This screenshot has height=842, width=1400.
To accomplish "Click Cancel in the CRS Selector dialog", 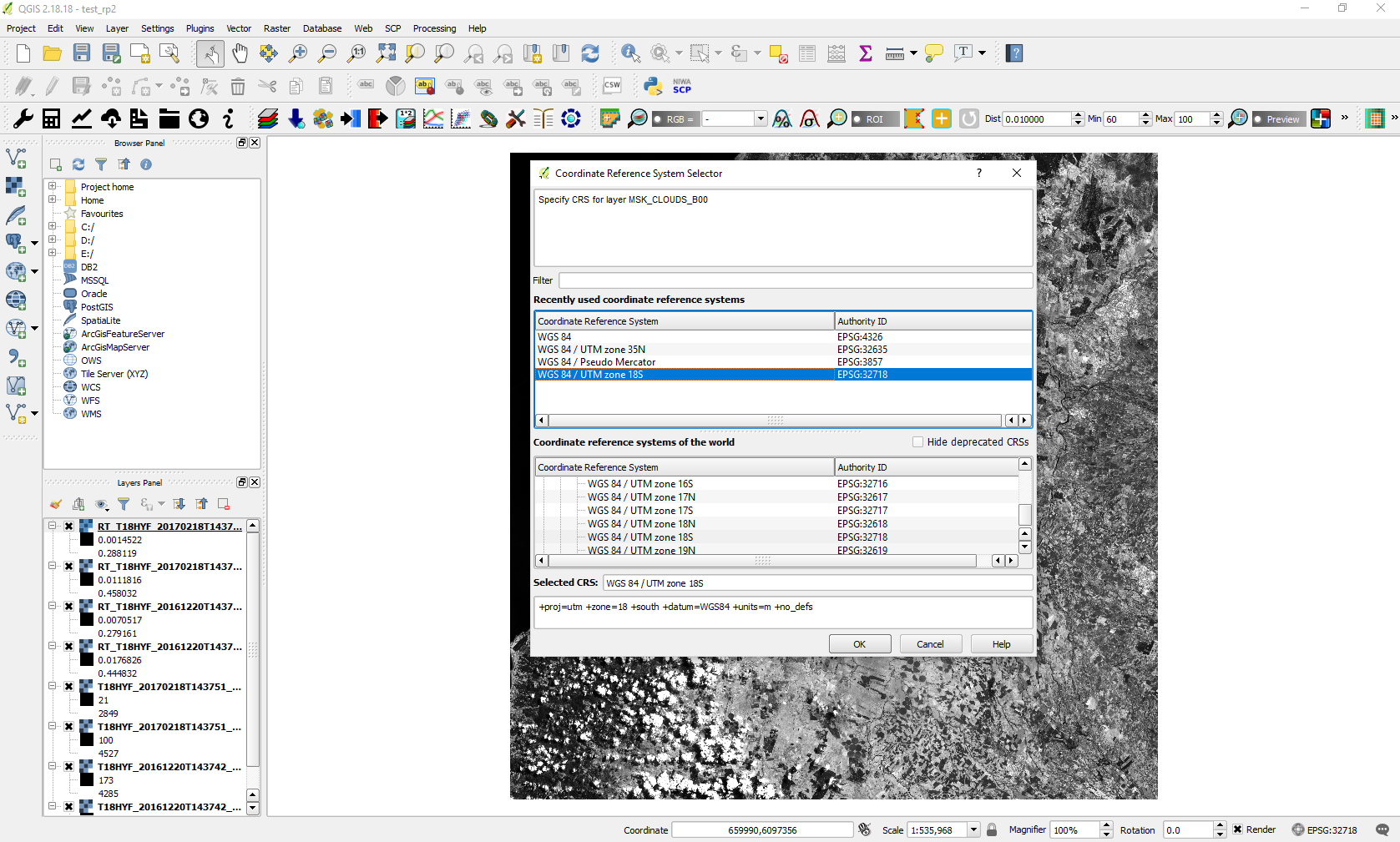I will coord(930,644).
